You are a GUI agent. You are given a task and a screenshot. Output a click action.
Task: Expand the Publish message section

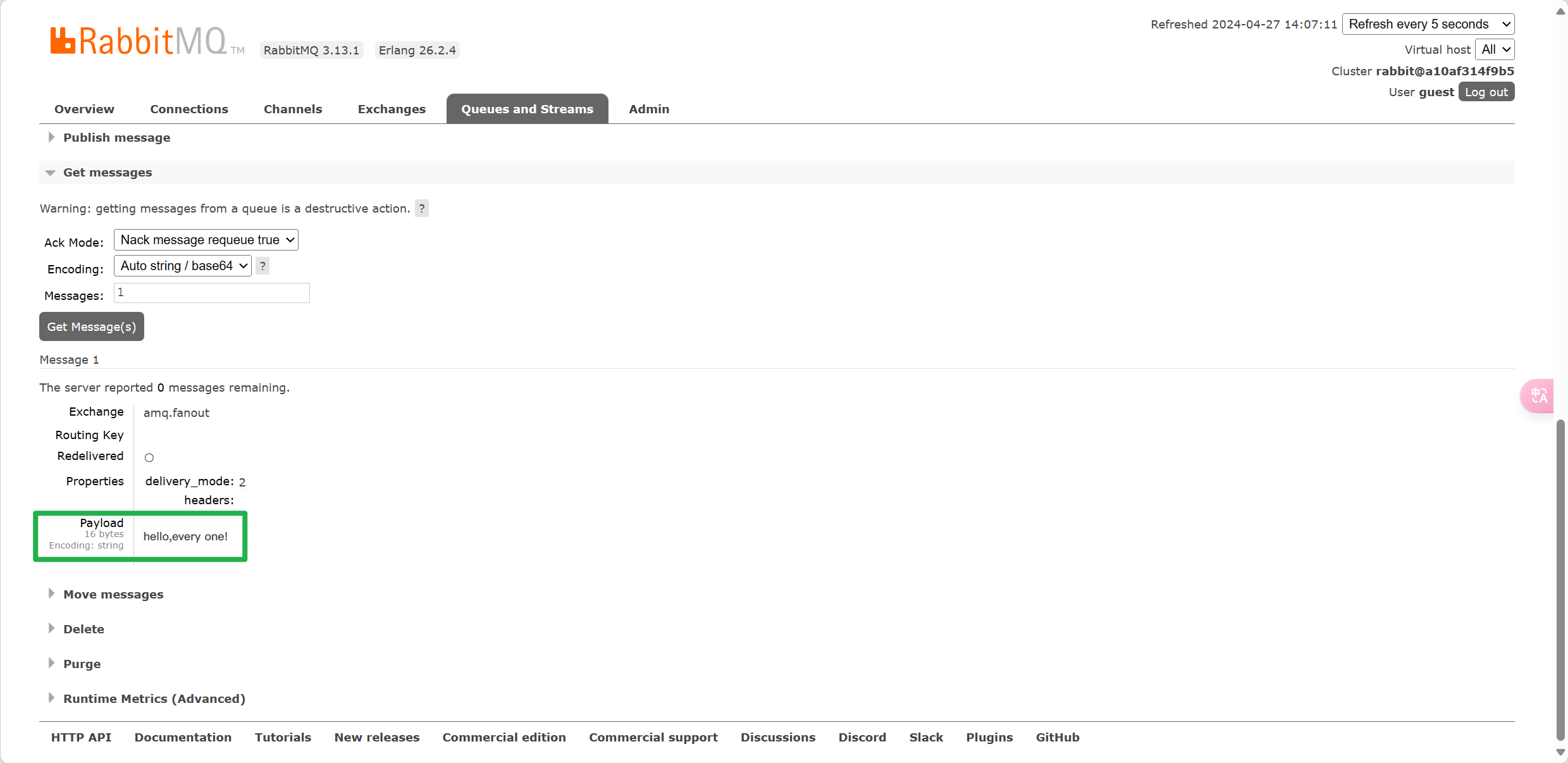pyautogui.click(x=116, y=137)
